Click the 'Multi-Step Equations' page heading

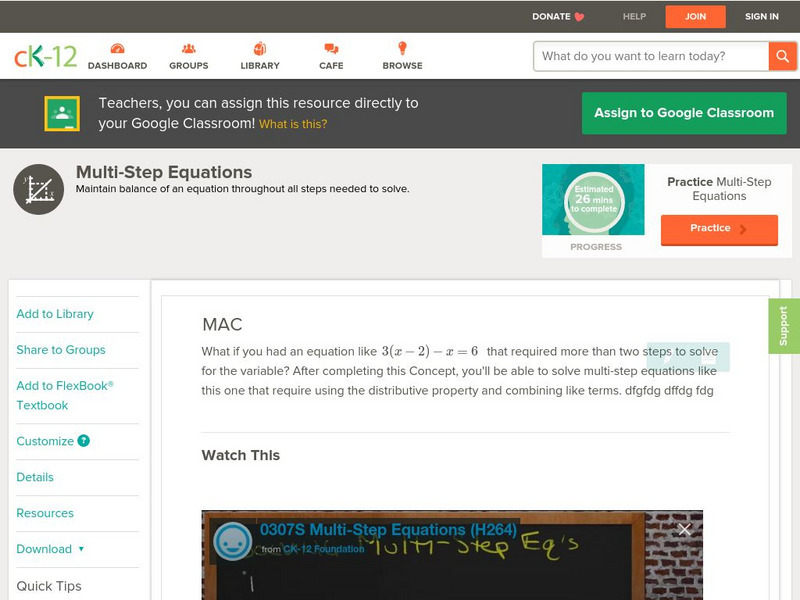(x=164, y=172)
